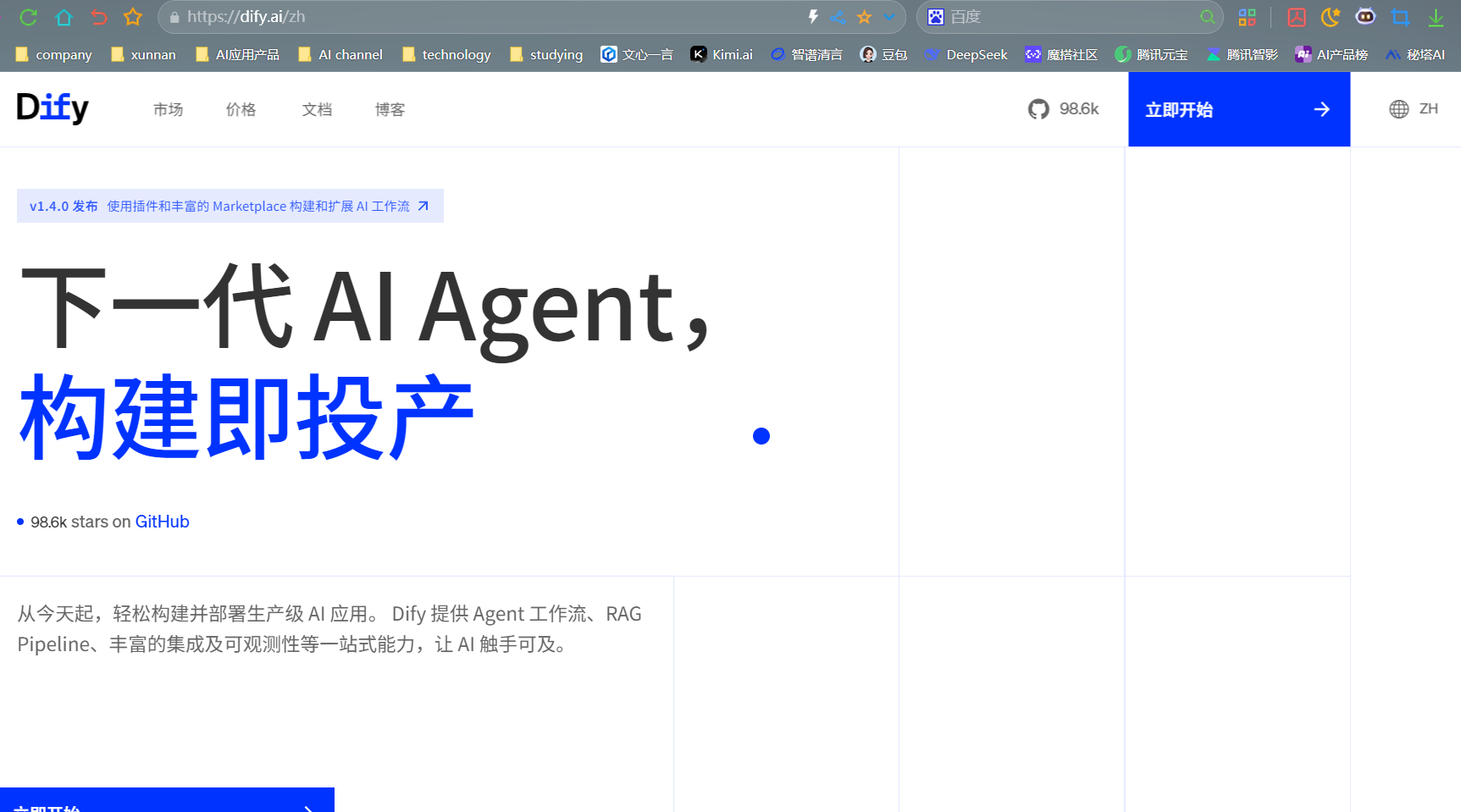
Task: Open the 文心一言 bookmark
Action: [x=637, y=54]
